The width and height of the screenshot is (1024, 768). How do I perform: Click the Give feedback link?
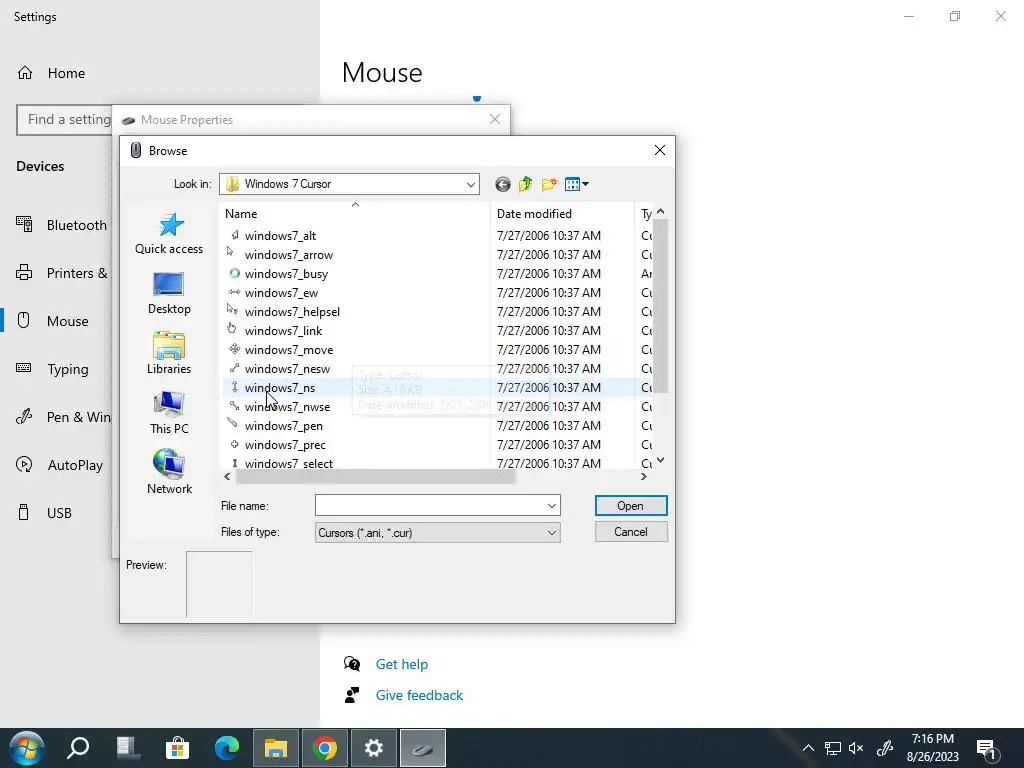(x=419, y=695)
